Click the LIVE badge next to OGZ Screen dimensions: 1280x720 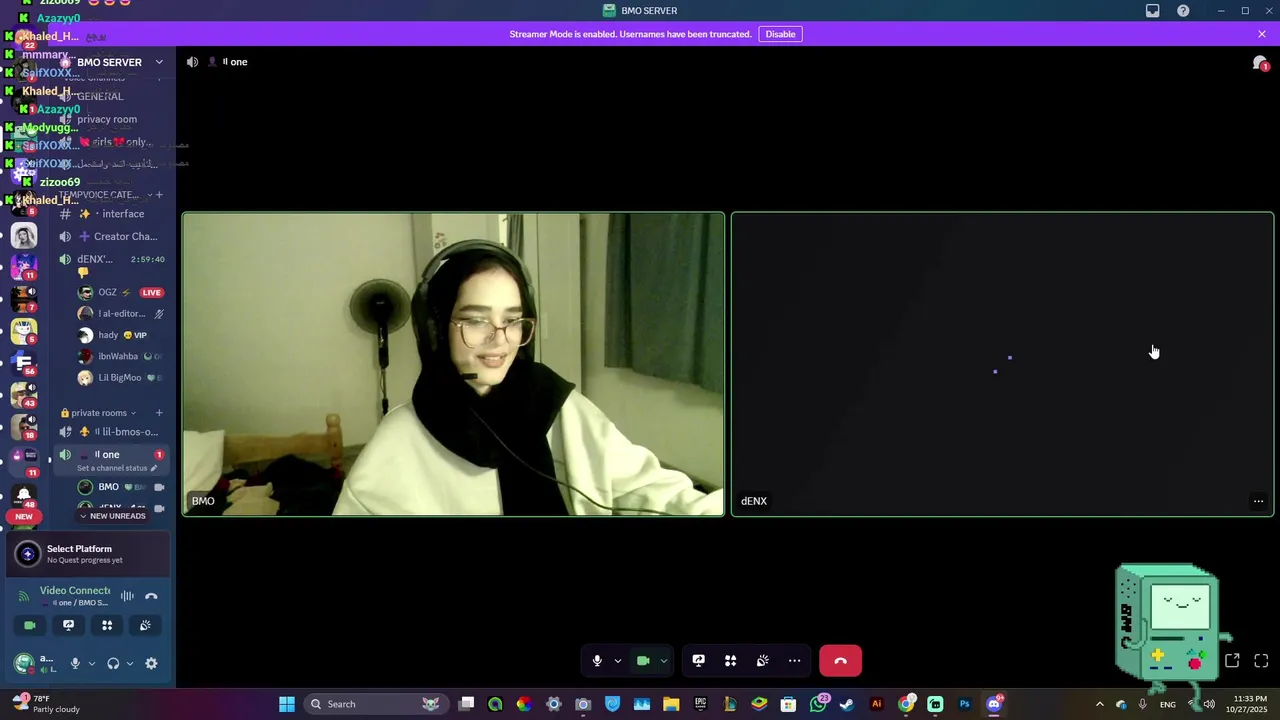151,293
